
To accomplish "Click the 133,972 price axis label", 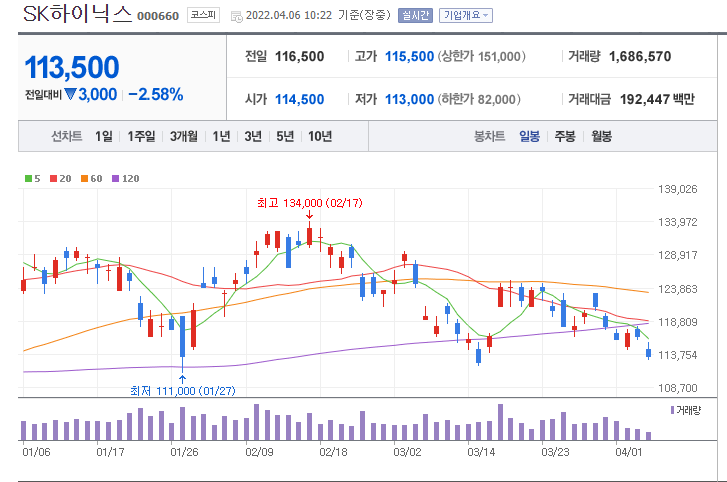I will pyautogui.click(x=677, y=222).
